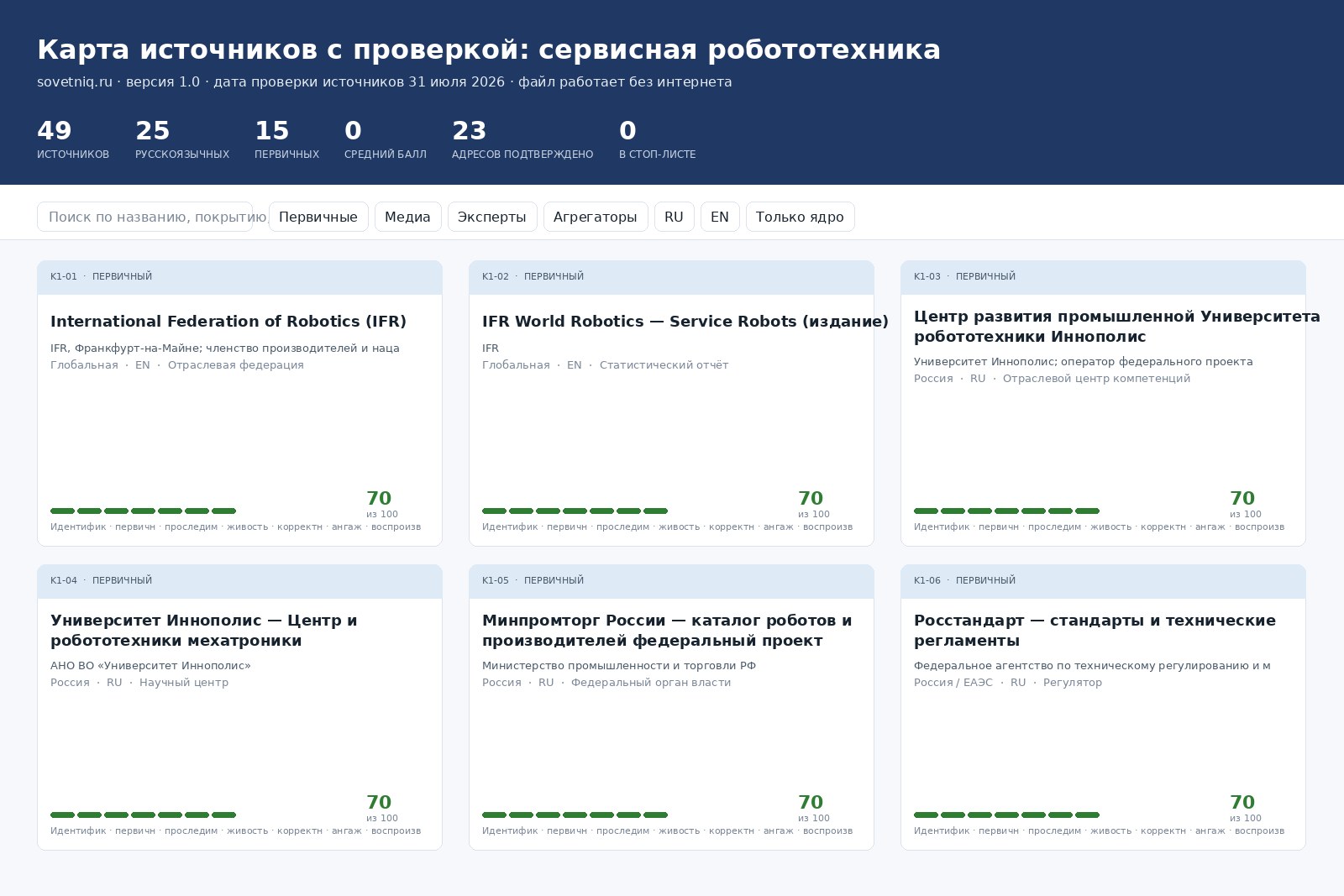This screenshot has height=896, width=1344.
Task: Click the K1-04 ПЕРВИЧНЫЙ card header
Action: point(239,581)
